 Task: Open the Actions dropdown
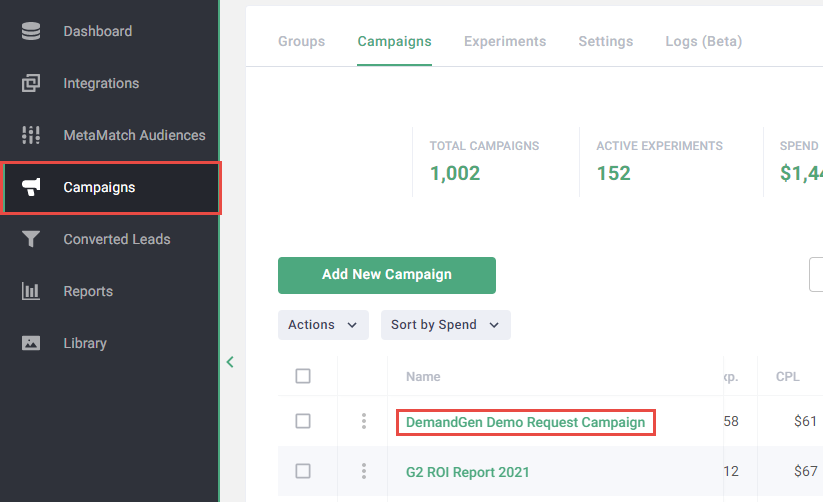coord(322,325)
